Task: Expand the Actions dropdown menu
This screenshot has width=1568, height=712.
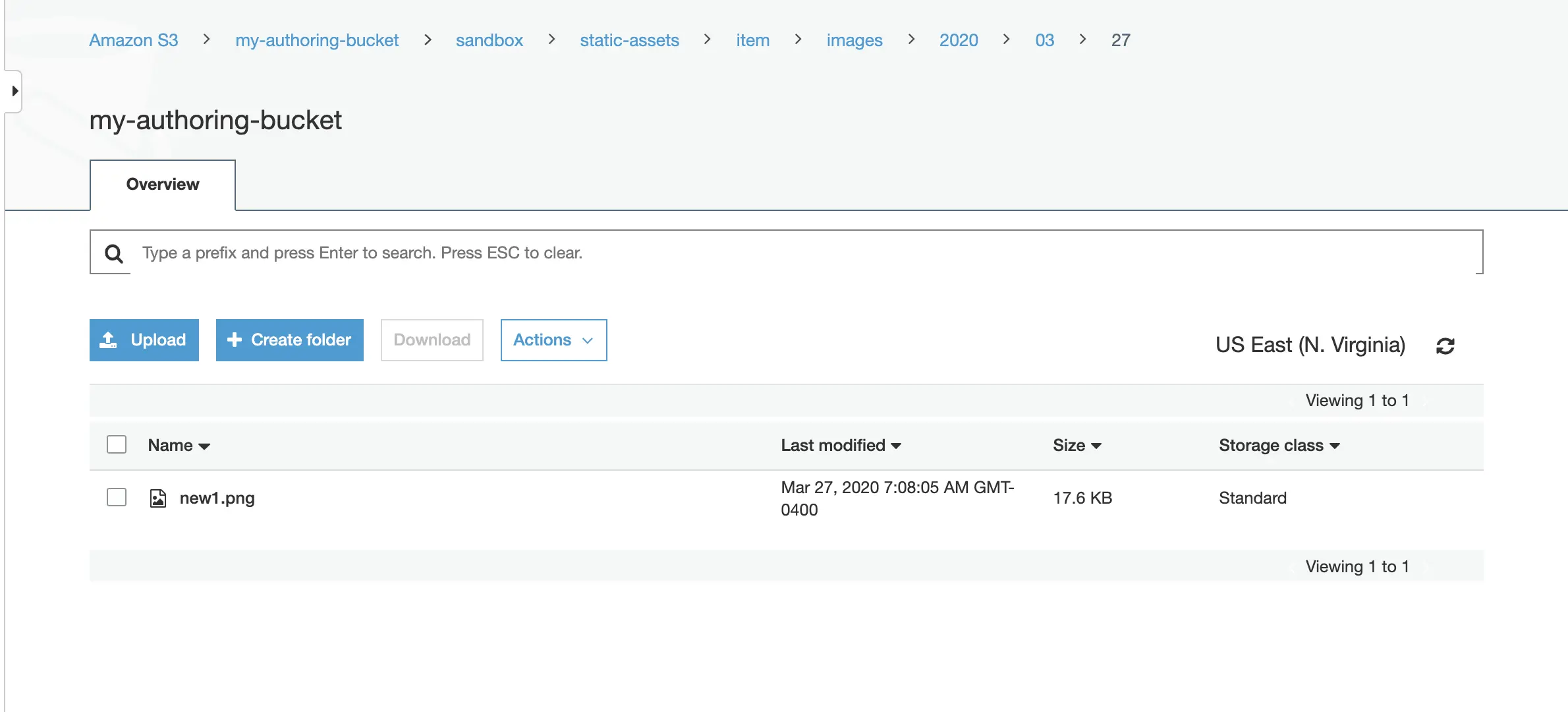Action: 553,340
